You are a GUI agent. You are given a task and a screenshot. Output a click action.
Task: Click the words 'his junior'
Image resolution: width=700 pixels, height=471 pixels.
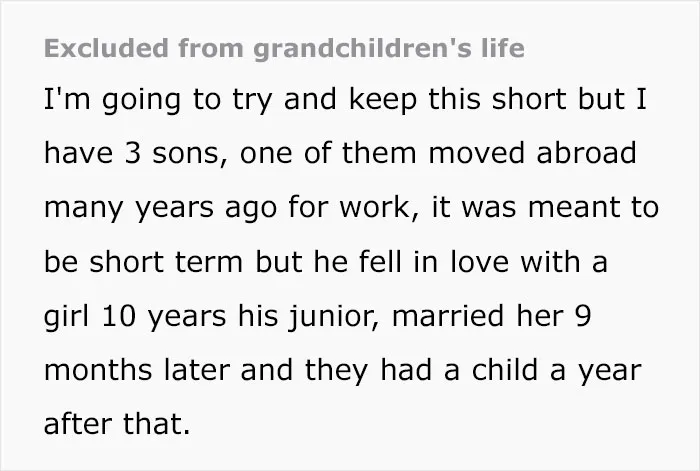pyautogui.click(x=309, y=317)
